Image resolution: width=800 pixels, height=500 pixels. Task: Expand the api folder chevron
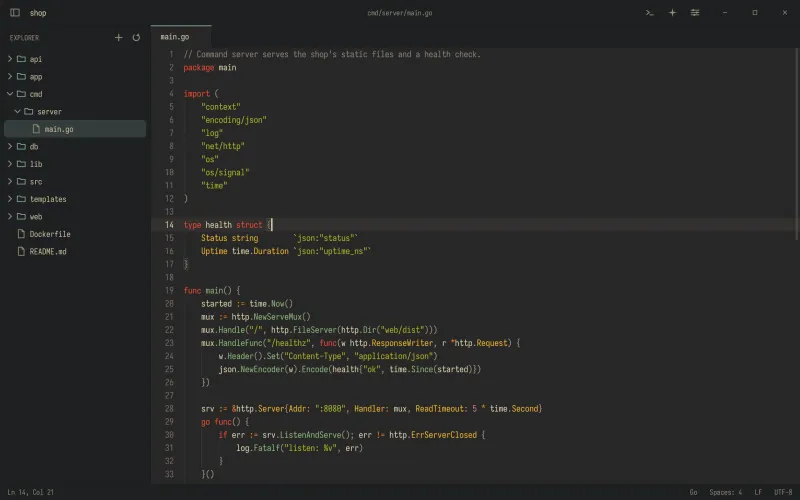click(10, 59)
